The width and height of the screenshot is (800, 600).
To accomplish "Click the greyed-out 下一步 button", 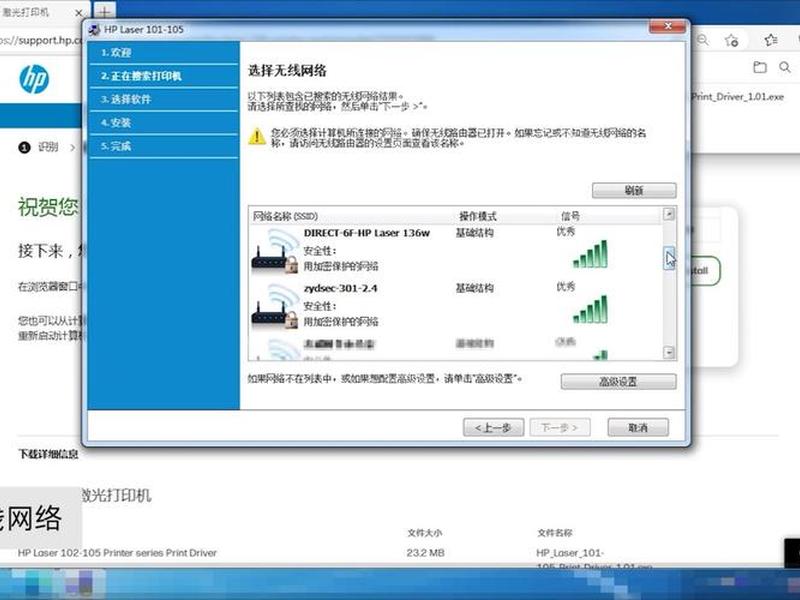I will pyautogui.click(x=560, y=428).
